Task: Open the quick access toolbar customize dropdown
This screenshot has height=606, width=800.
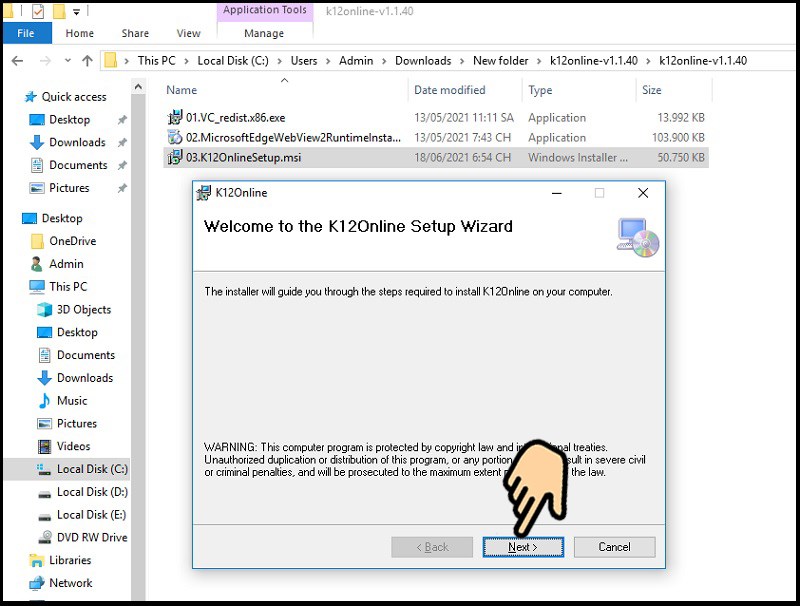Action: [x=76, y=12]
